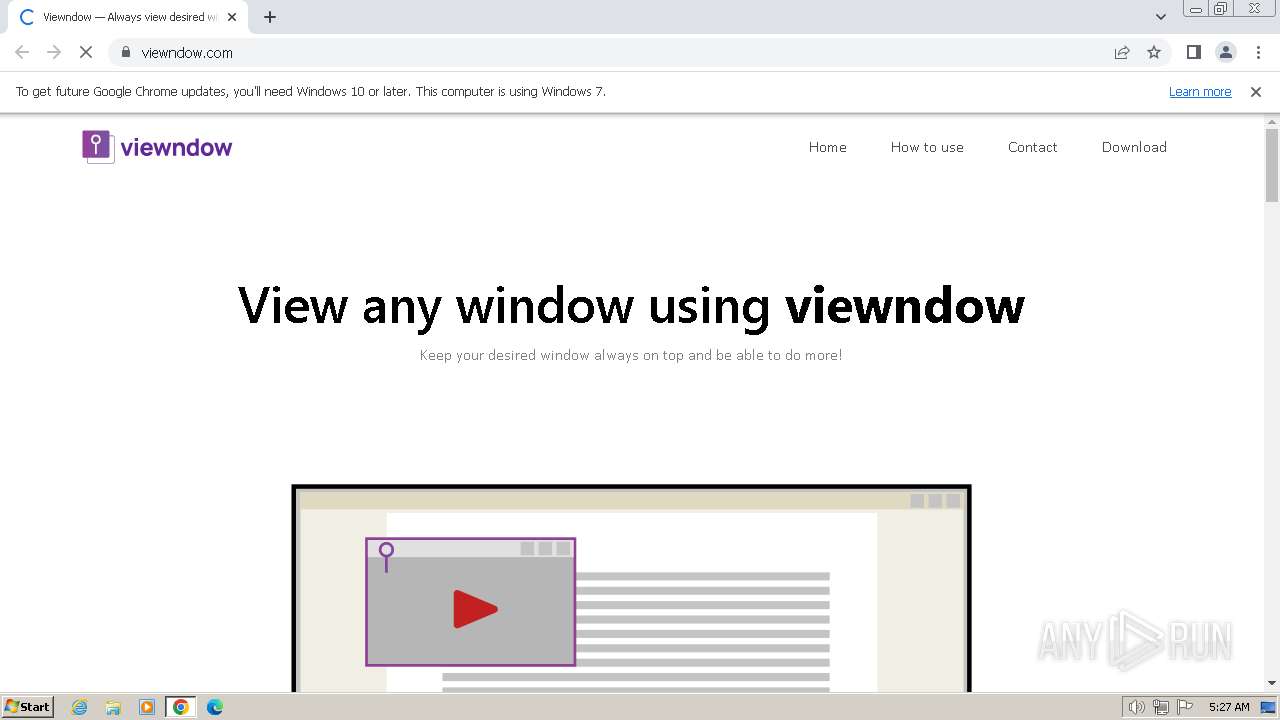Open File Explorer from taskbar
Viewport: 1280px width, 720px height.
113,707
